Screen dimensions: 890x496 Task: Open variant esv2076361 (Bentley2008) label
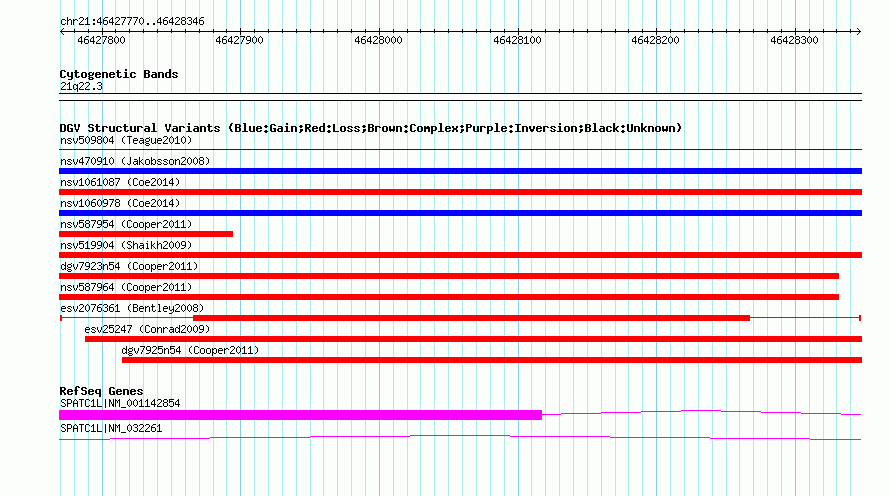(132, 308)
